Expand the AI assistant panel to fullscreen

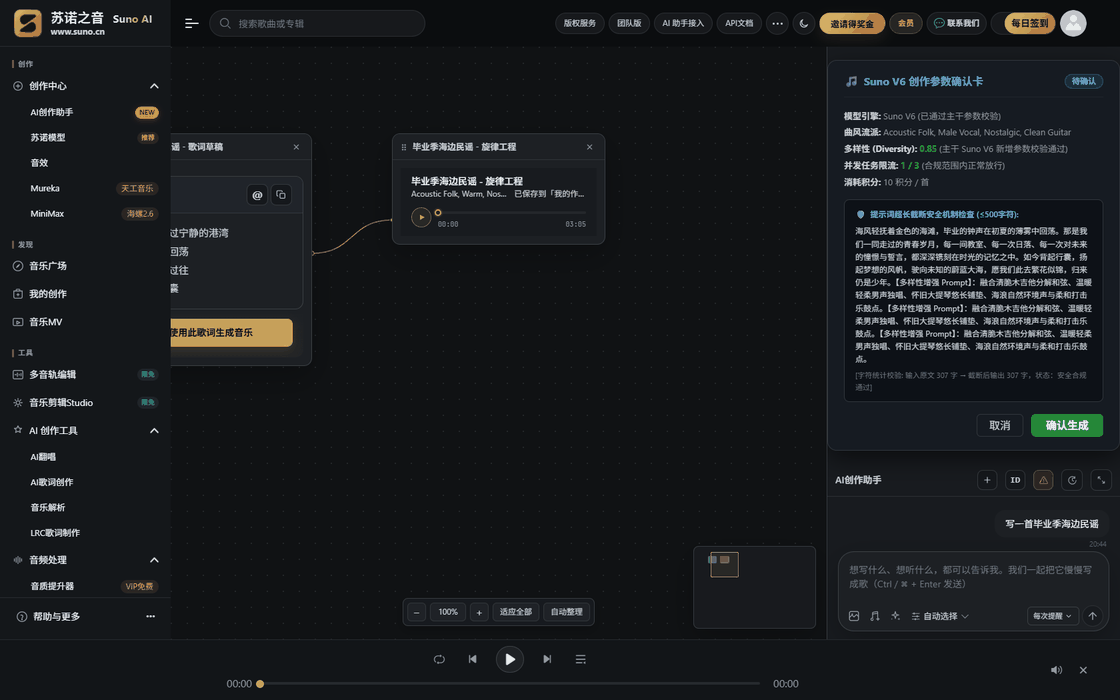(x=1101, y=480)
